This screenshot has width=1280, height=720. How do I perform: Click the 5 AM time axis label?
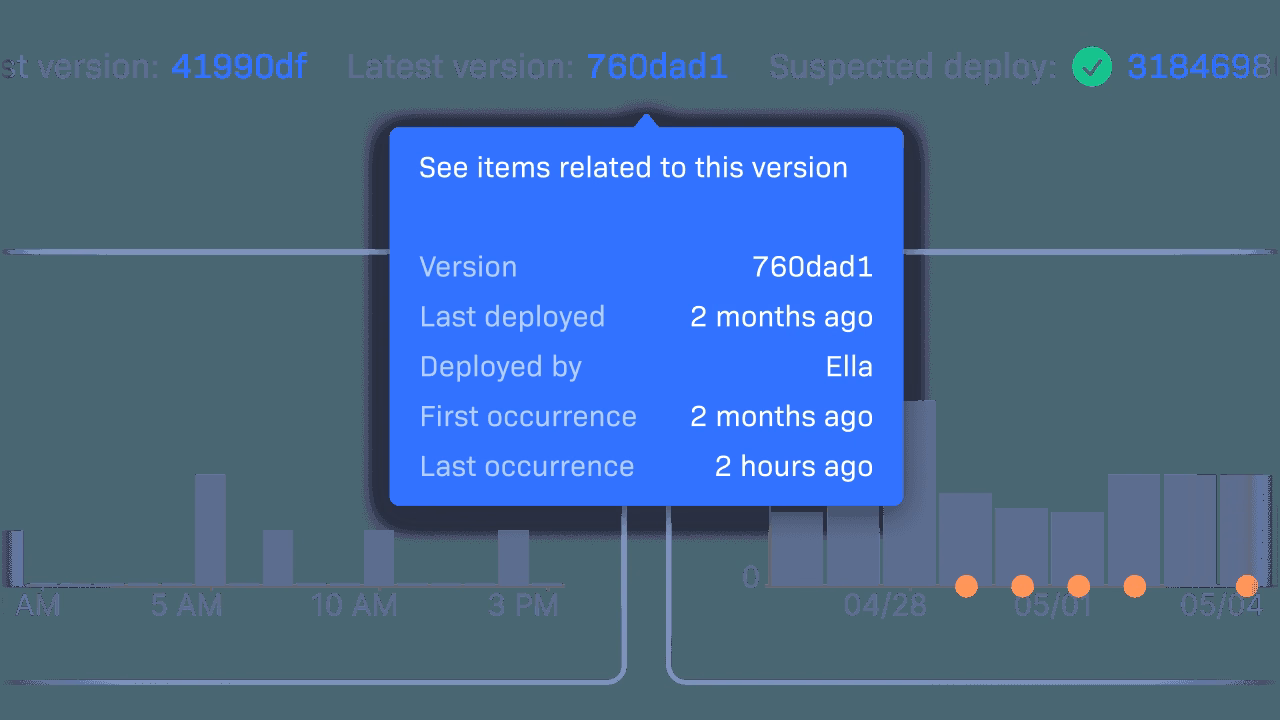point(187,606)
